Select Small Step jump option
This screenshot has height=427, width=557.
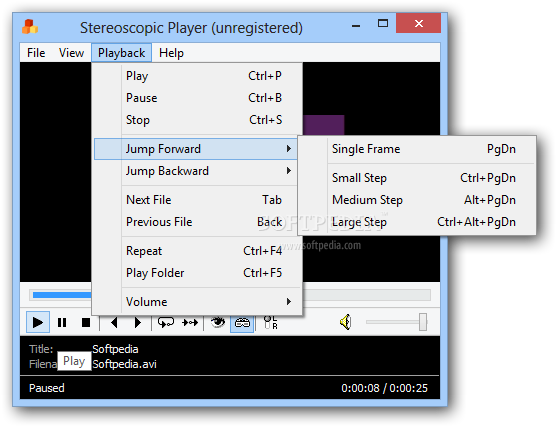[x=417, y=178]
